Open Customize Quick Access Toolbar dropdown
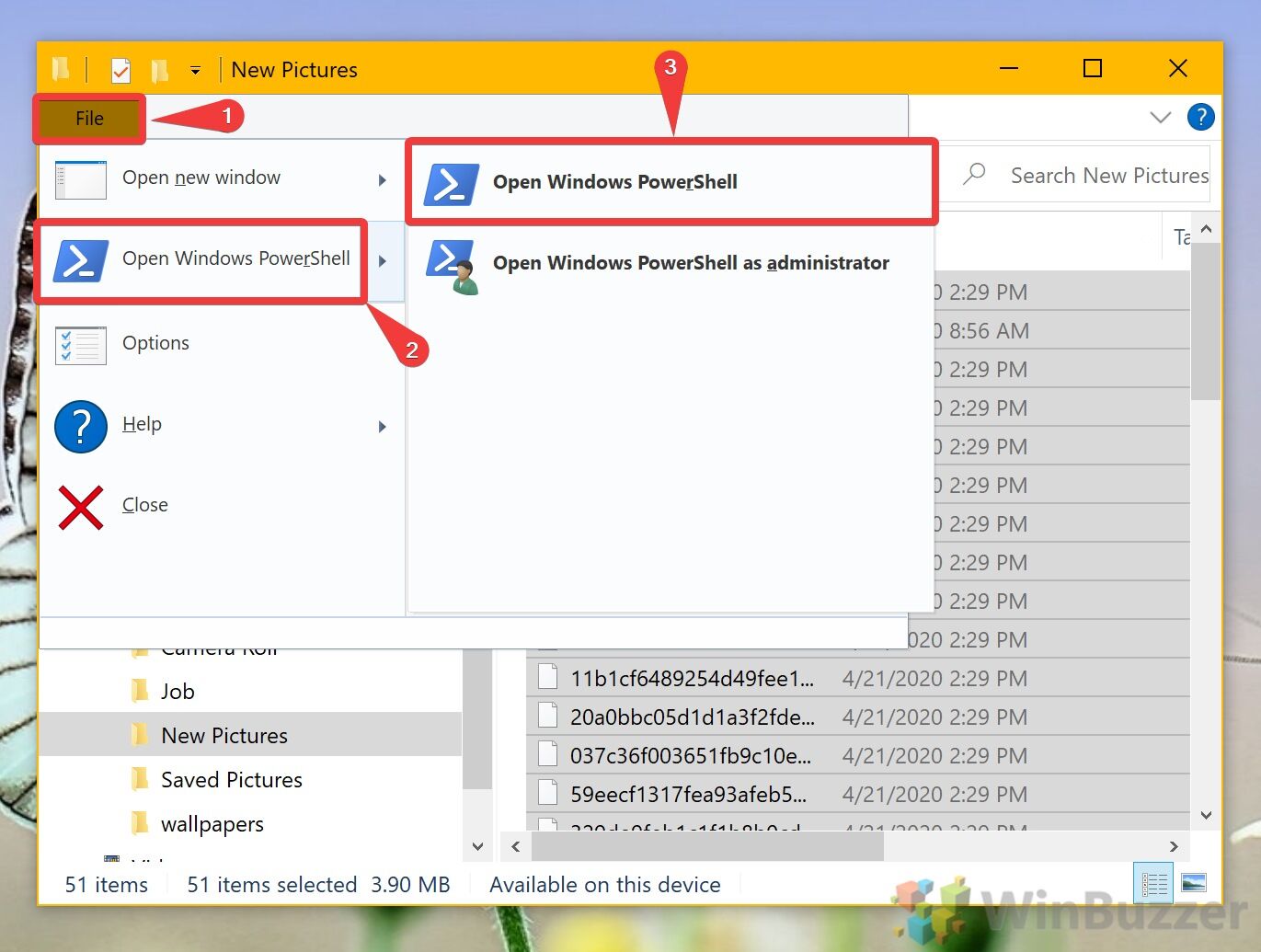The width and height of the screenshot is (1261, 952). click(195, 70)
